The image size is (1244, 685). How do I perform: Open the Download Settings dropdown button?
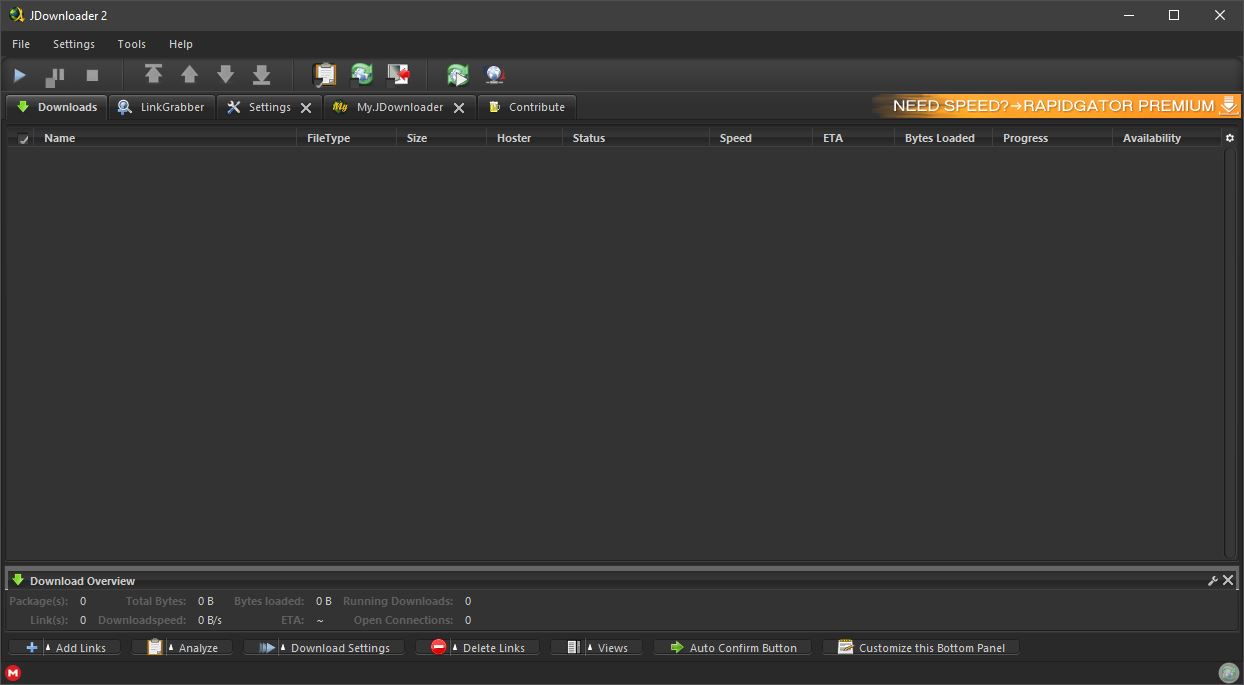point(324,647)
